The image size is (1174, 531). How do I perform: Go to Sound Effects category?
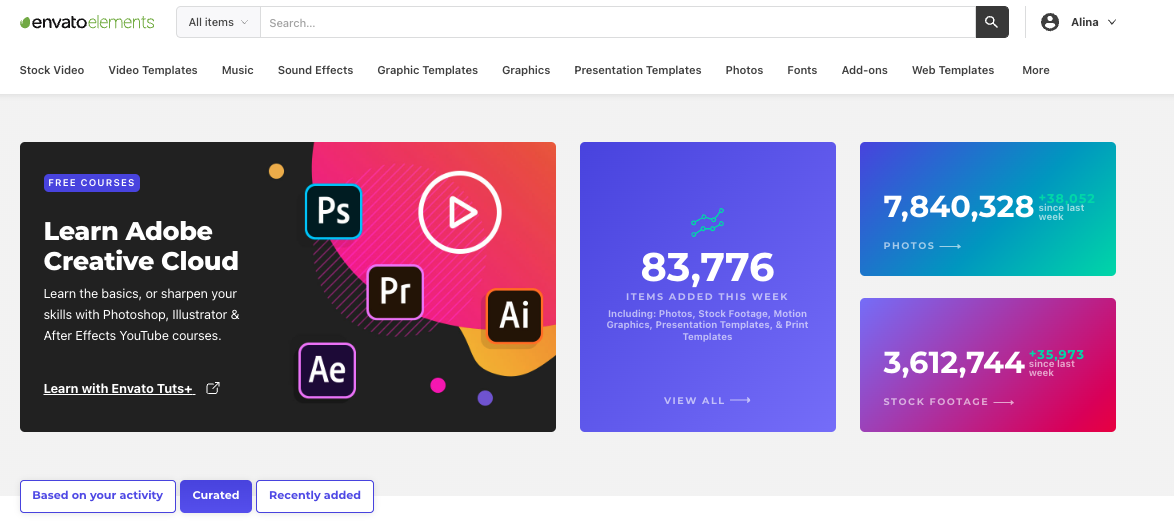pyautogui.click(x=315, y=70)
